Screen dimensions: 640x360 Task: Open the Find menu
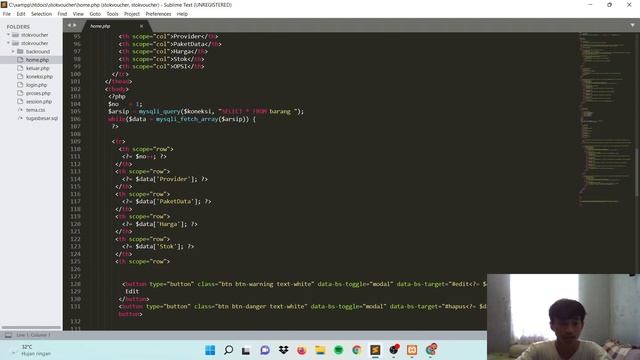pyautogui.click(x=62, y=14)
